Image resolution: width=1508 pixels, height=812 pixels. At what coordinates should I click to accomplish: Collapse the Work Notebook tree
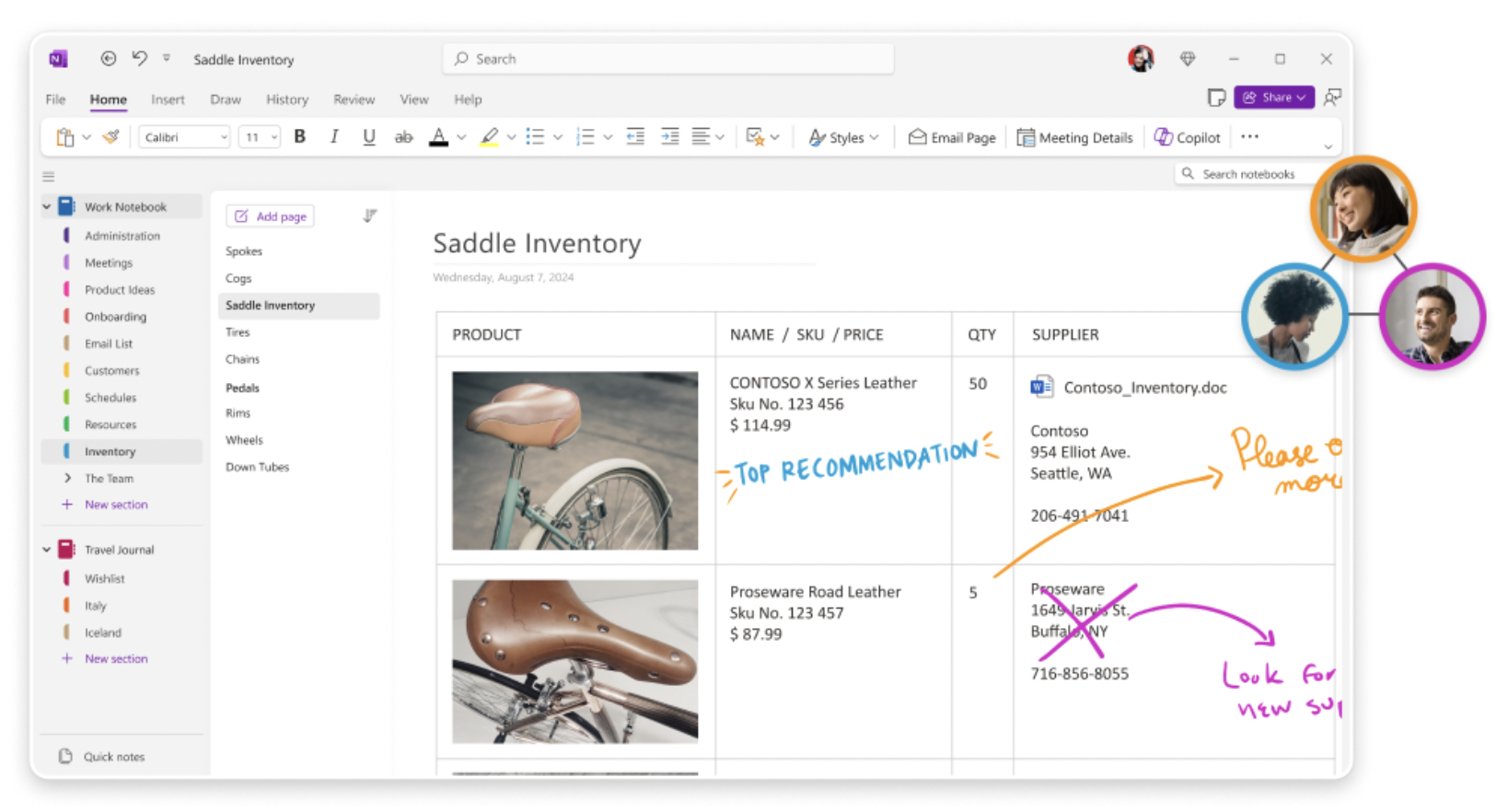pyautogui.click(x=47, y=207)
